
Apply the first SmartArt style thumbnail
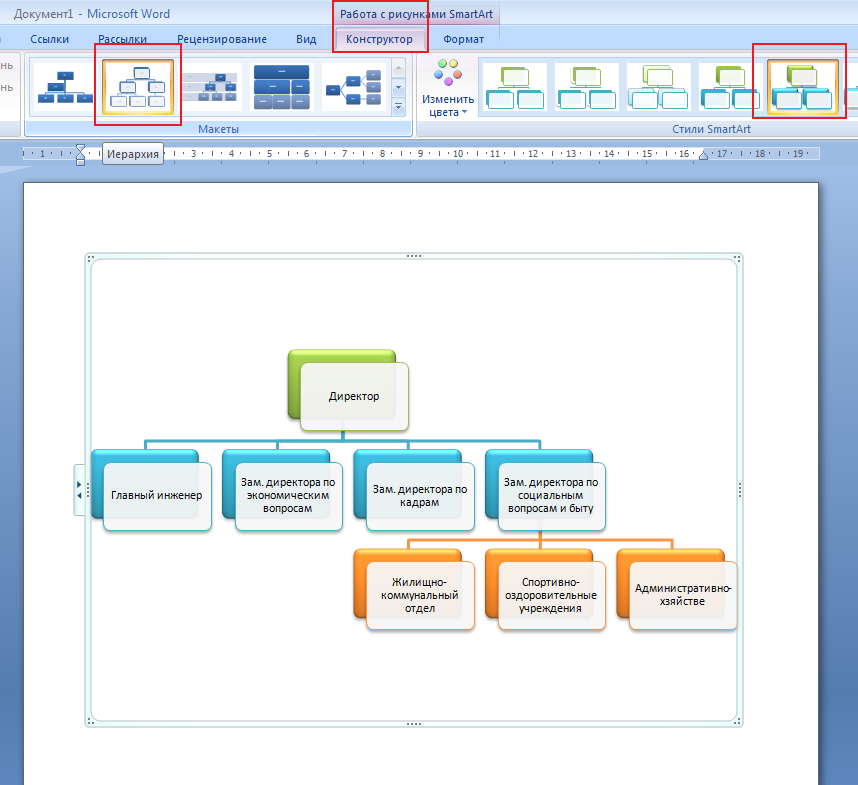(515, 87)
